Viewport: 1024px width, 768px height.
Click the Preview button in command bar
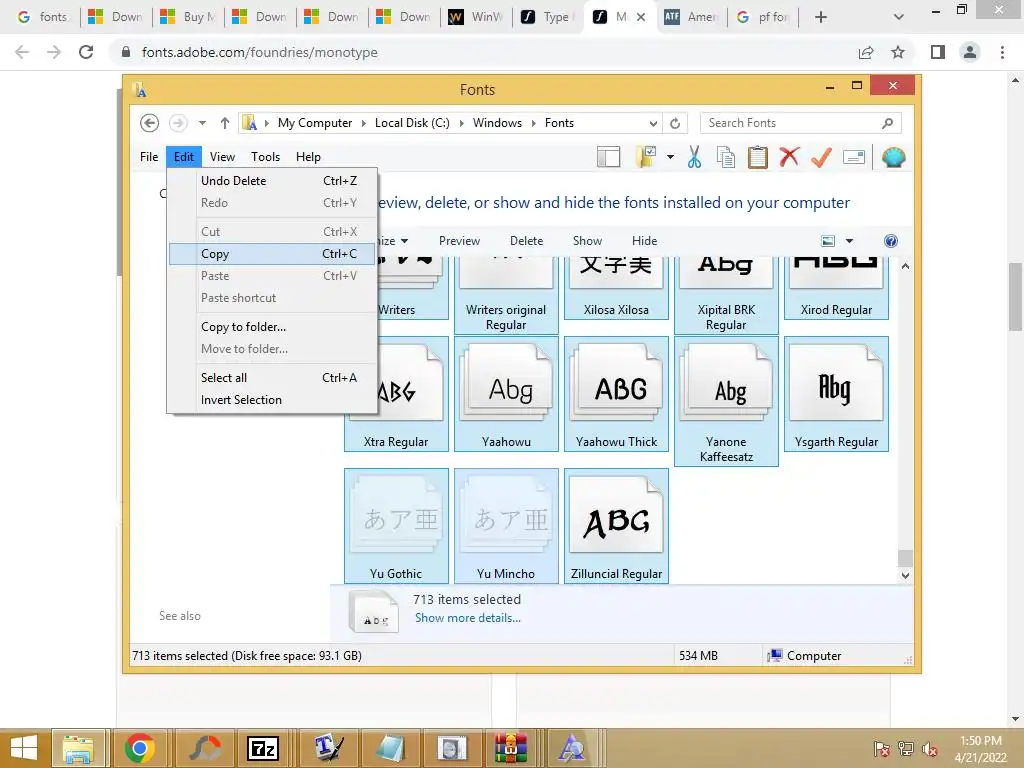click(459, 241)
